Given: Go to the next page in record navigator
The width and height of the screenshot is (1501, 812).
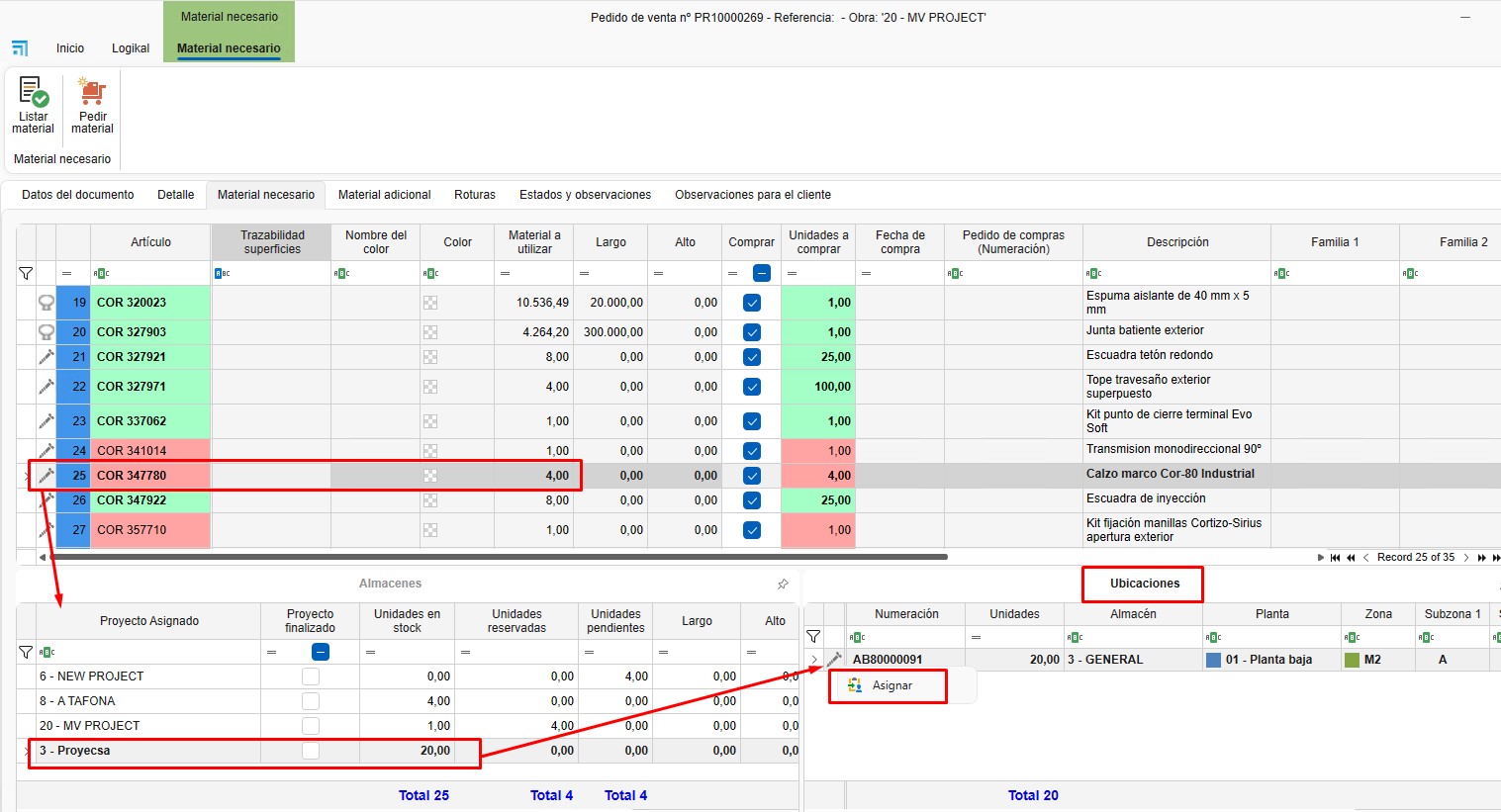Looking at the screenshot, I should click(x=1482, y=558).
